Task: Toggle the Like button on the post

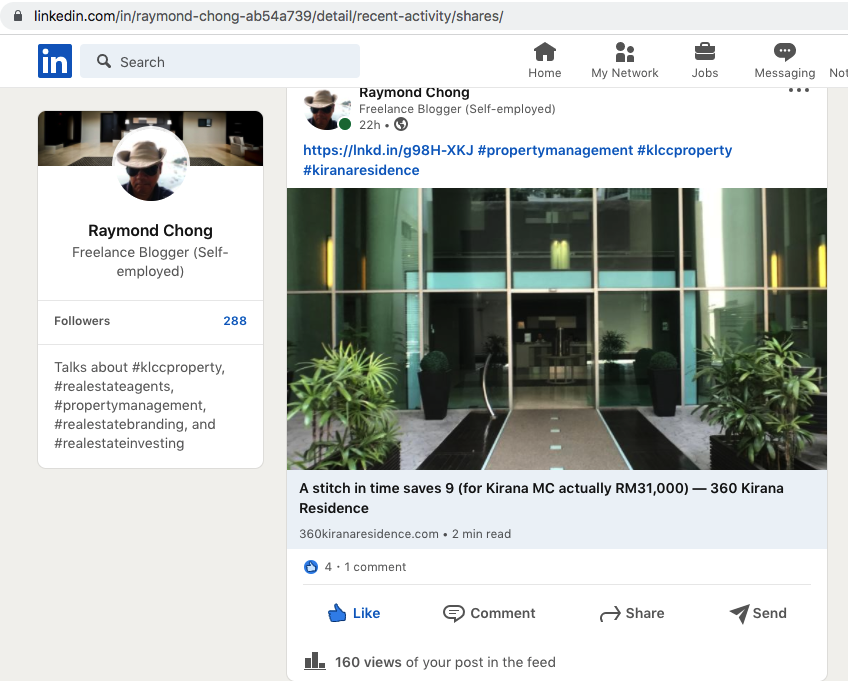Action: coord(354,613)
